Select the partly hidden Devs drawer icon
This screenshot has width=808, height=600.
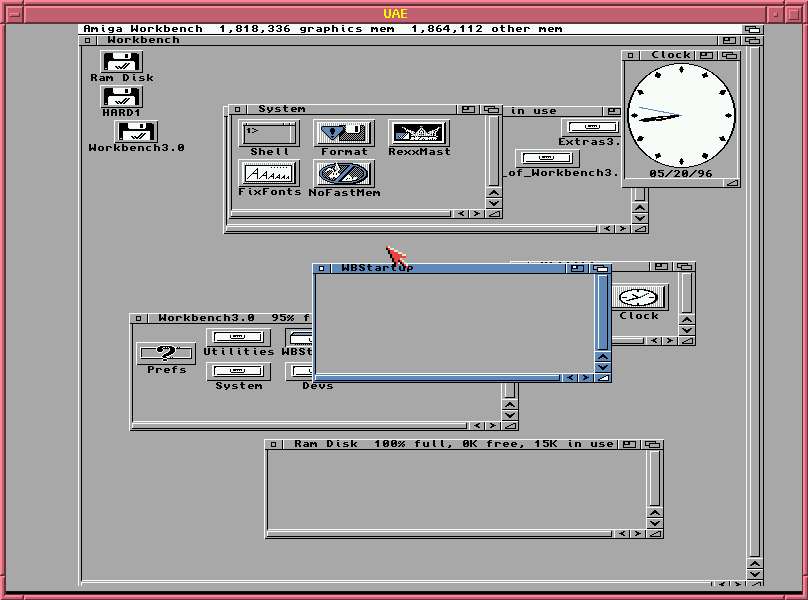pyautogui.click(x=299, y=371)
